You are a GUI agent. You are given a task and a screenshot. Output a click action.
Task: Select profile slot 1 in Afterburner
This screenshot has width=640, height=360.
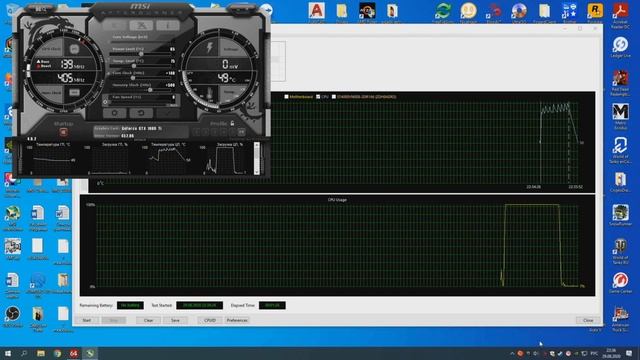(197, 132)
